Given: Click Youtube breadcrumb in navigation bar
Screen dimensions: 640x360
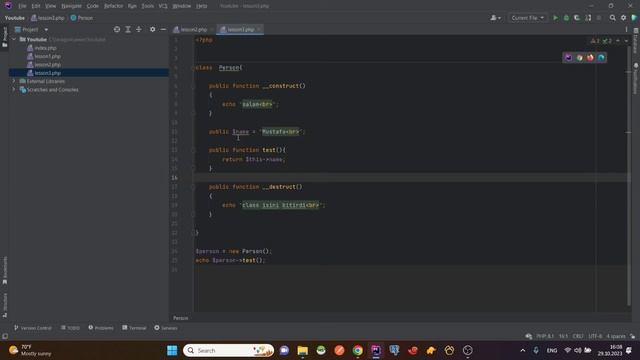Looking at the screenshot, I should click(x=15, y=18).
